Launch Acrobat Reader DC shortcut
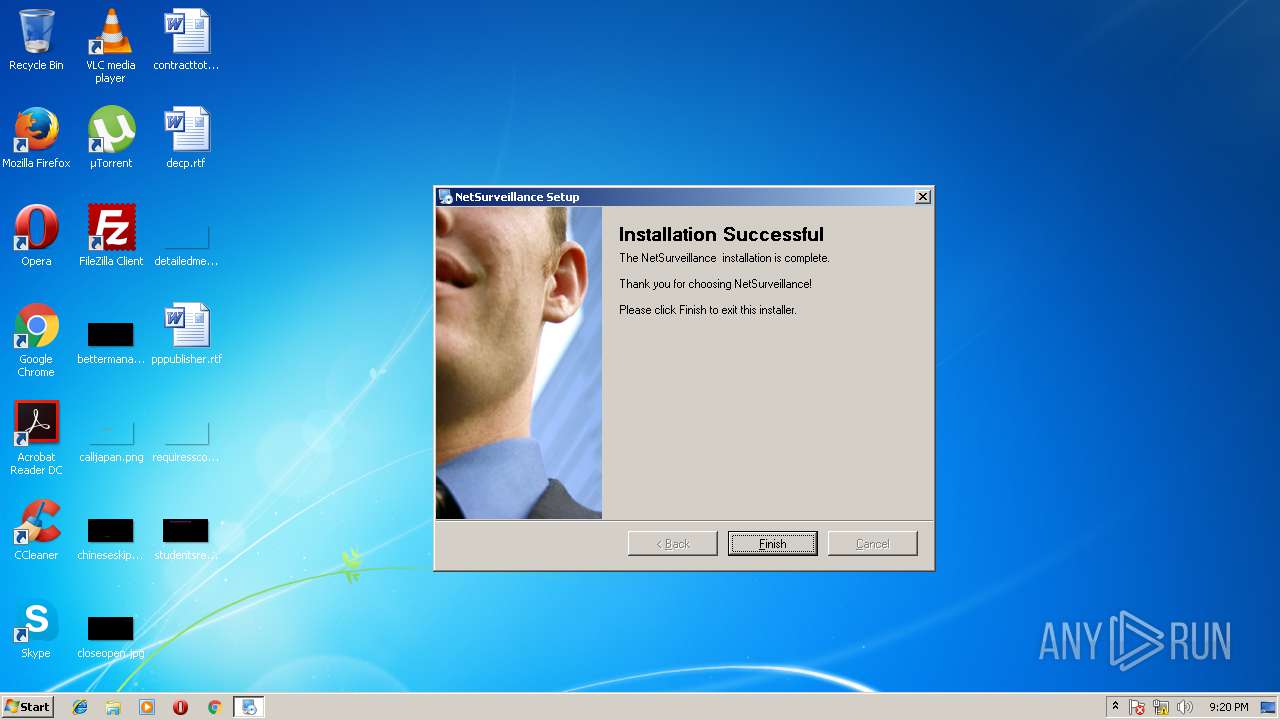This screenshot has width=1280, height=720. (x=36, y=438)
